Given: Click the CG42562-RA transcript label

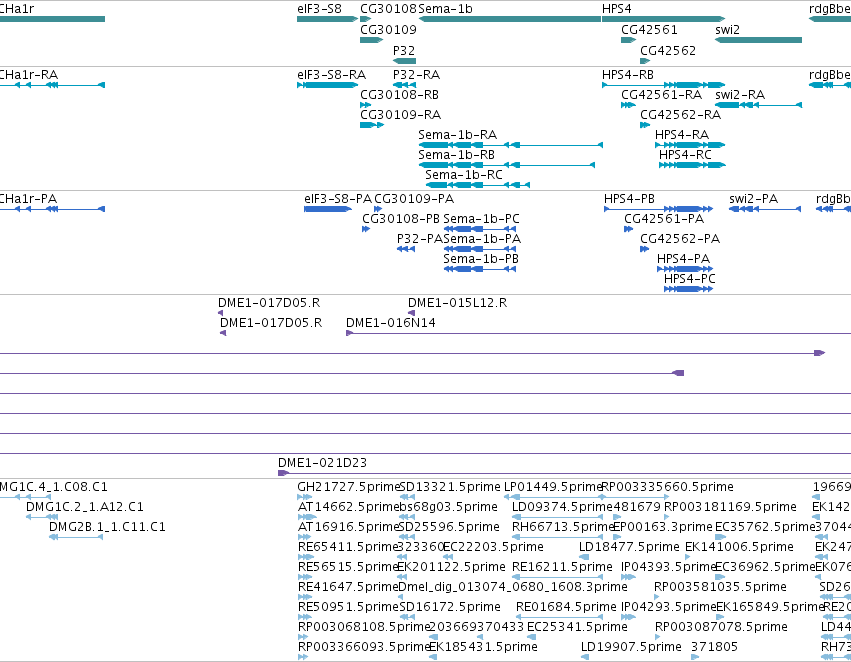Looking at the screenshot, I should (680, 114).
